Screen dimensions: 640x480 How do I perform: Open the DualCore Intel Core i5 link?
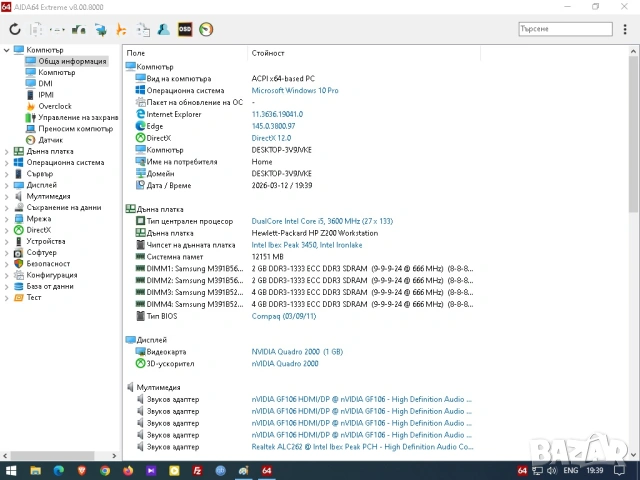pyautogui.click(x=322, y=221)
